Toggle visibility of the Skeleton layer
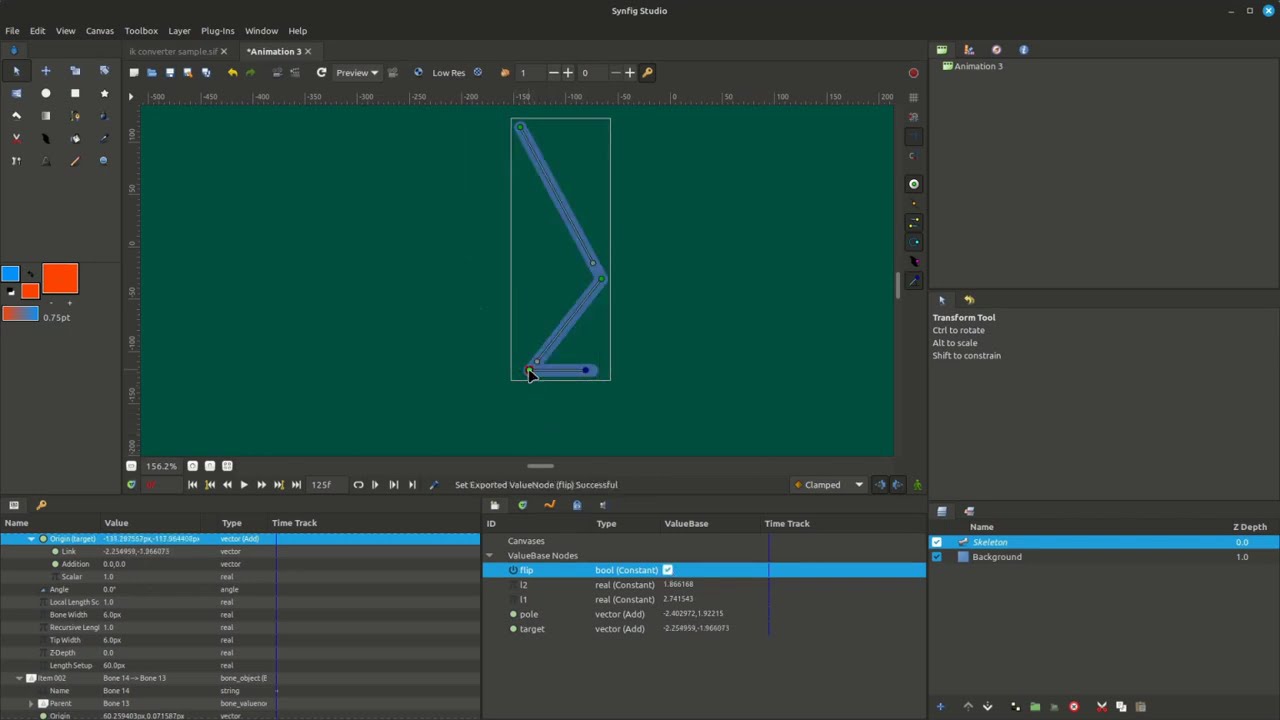The image size is (1280, 720). tap(936, 542)
